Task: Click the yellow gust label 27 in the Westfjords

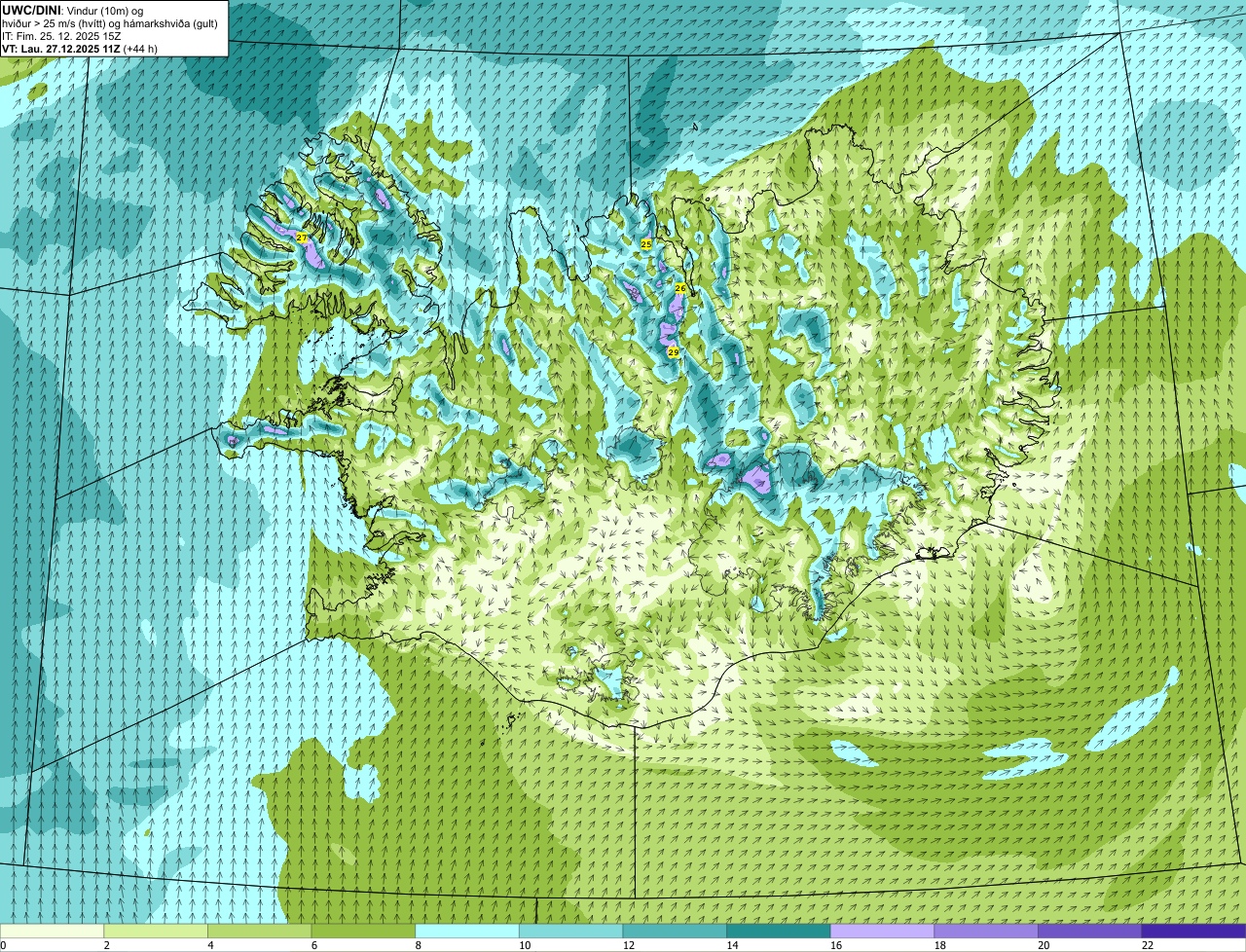Action: [x=302, y=238]
